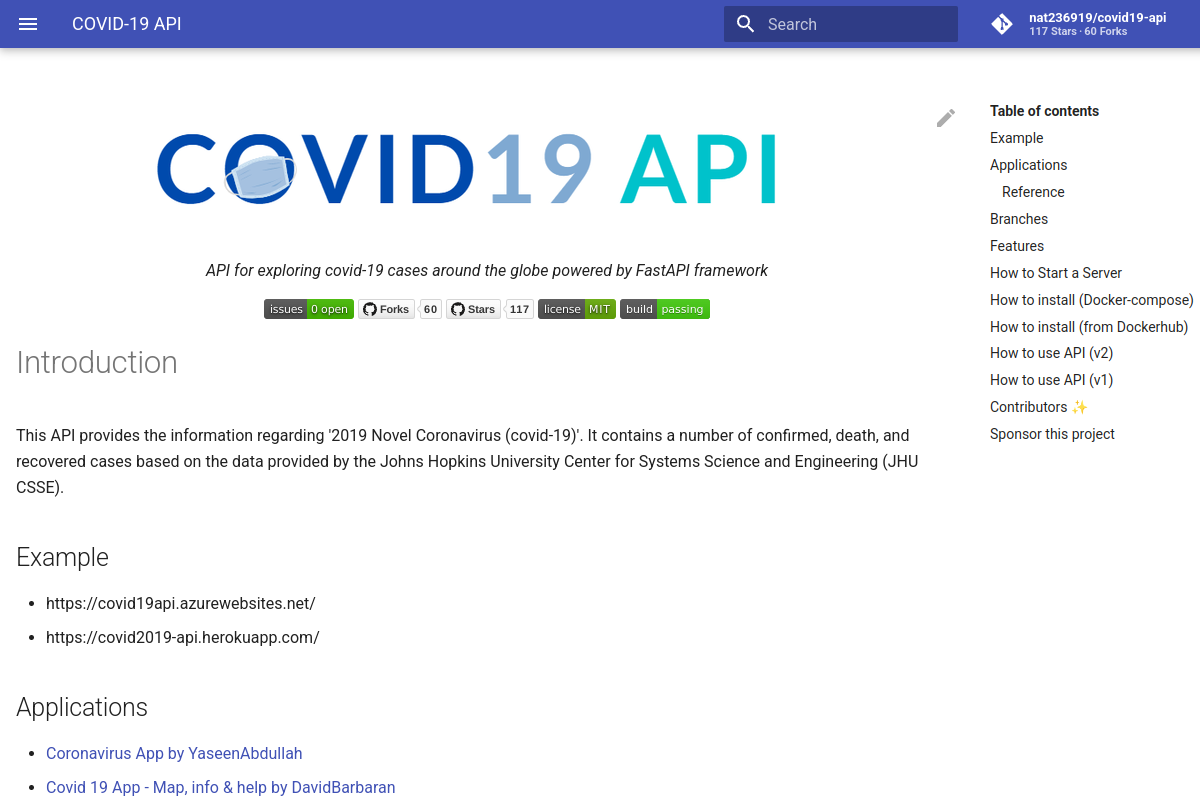This screenshot has width=1200, height=800.
Task: Click the GitHub icon on Stars badge
Action: pos(458,309)
